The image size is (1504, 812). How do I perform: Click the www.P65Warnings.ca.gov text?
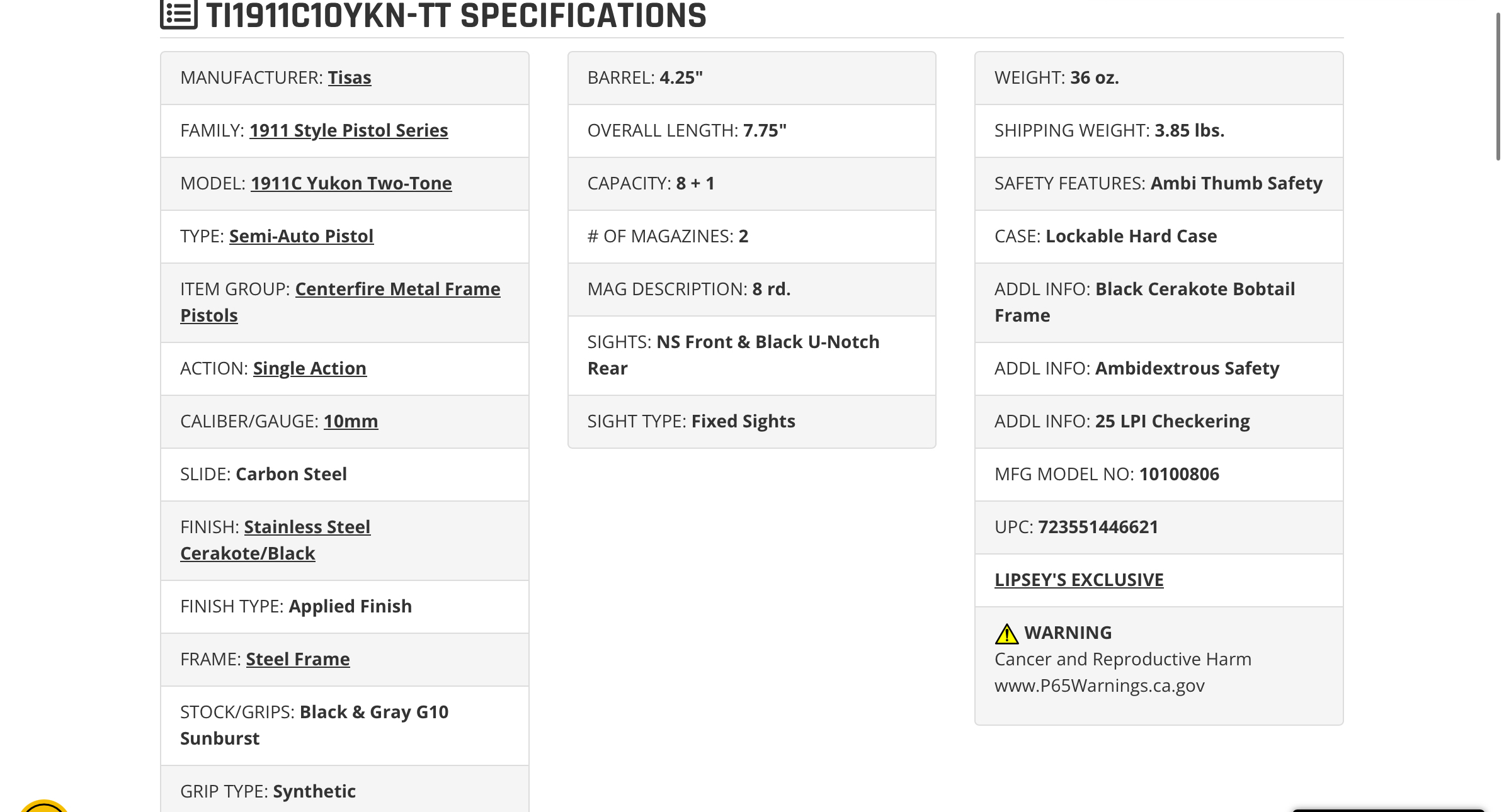tap(1100, 685)
